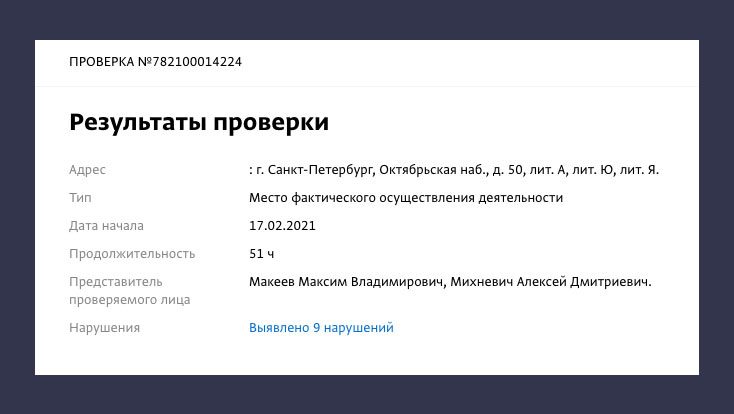The height and width of the screenshot is (414, 734).
Task: Click the word "ПРОВЕРКА" in the header
Action: [101, 62]
